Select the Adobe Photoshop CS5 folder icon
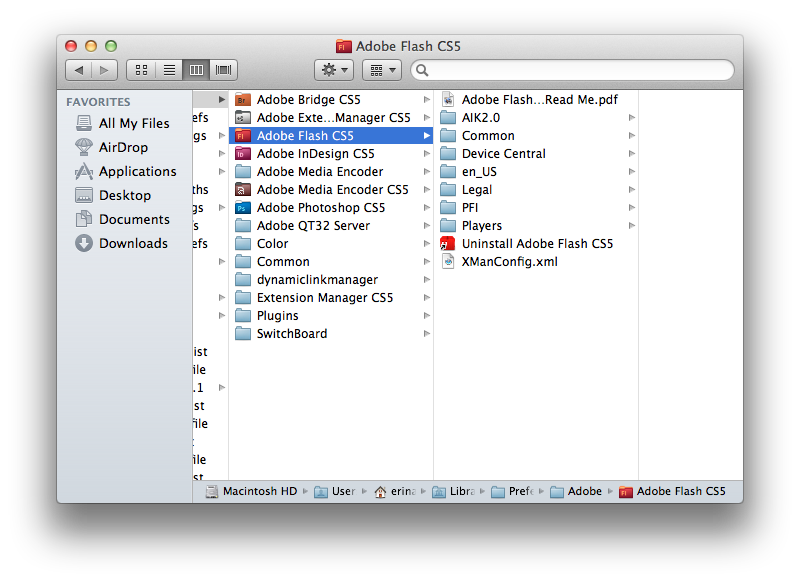800x582 pixels. [x=243, y=208]
